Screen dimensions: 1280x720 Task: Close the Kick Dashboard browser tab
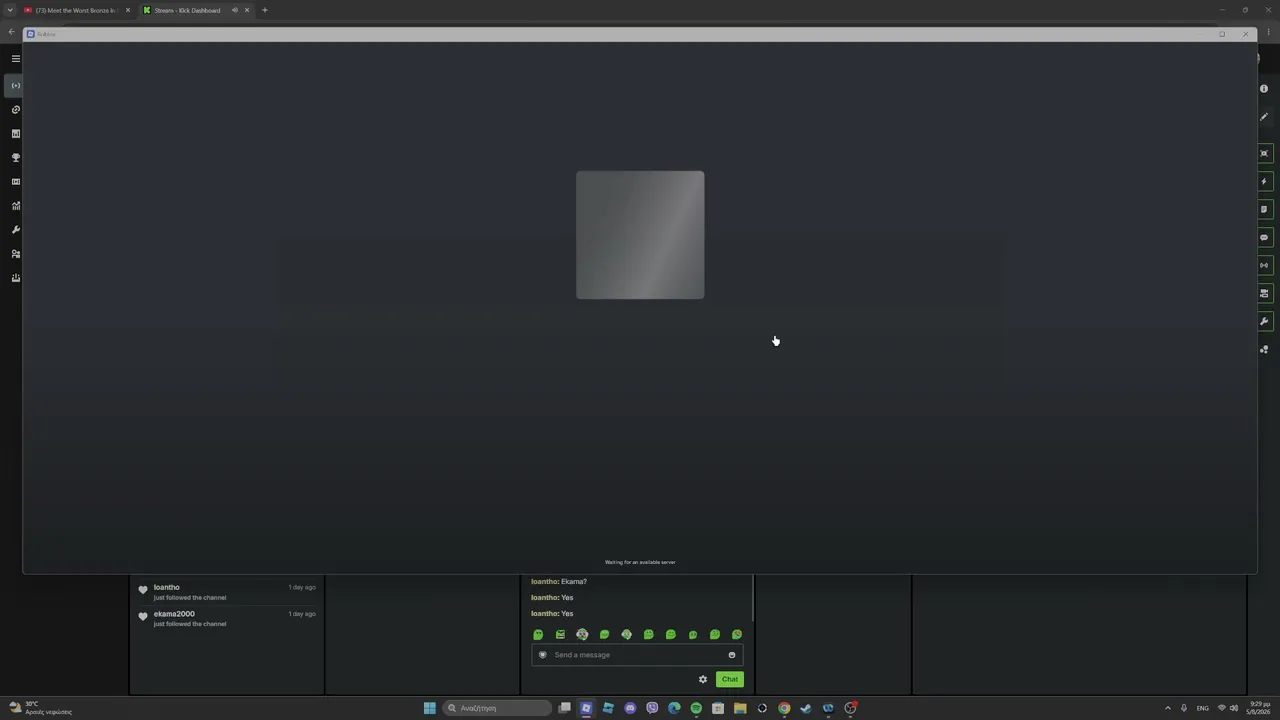247,10
